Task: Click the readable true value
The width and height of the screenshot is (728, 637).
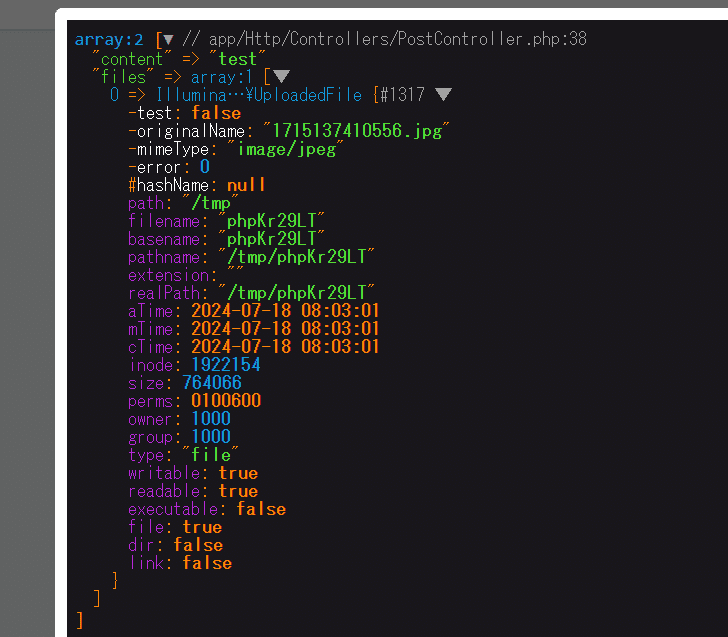Action: point(238,491)
